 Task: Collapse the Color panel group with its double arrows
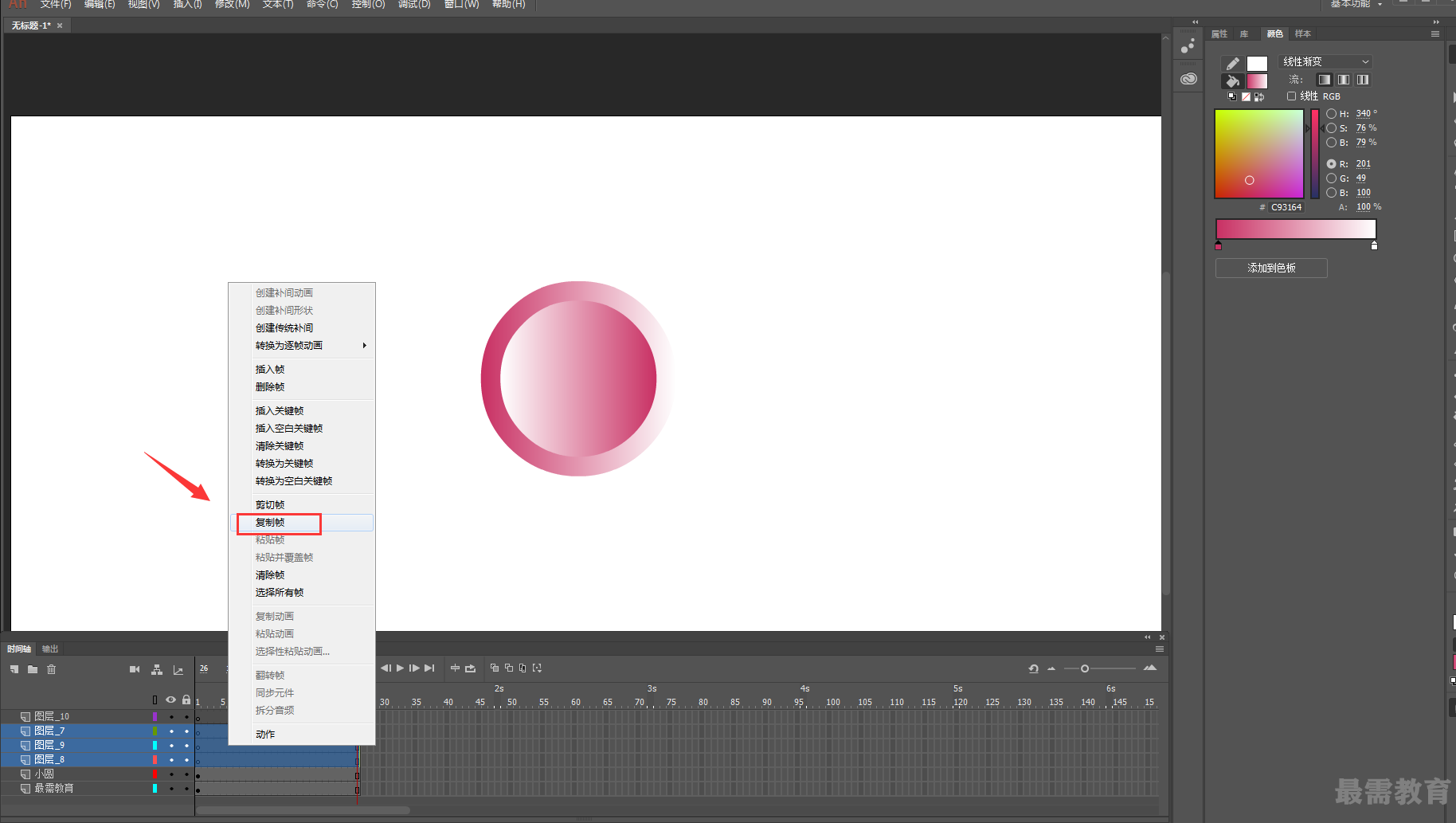click(1436, 22)
